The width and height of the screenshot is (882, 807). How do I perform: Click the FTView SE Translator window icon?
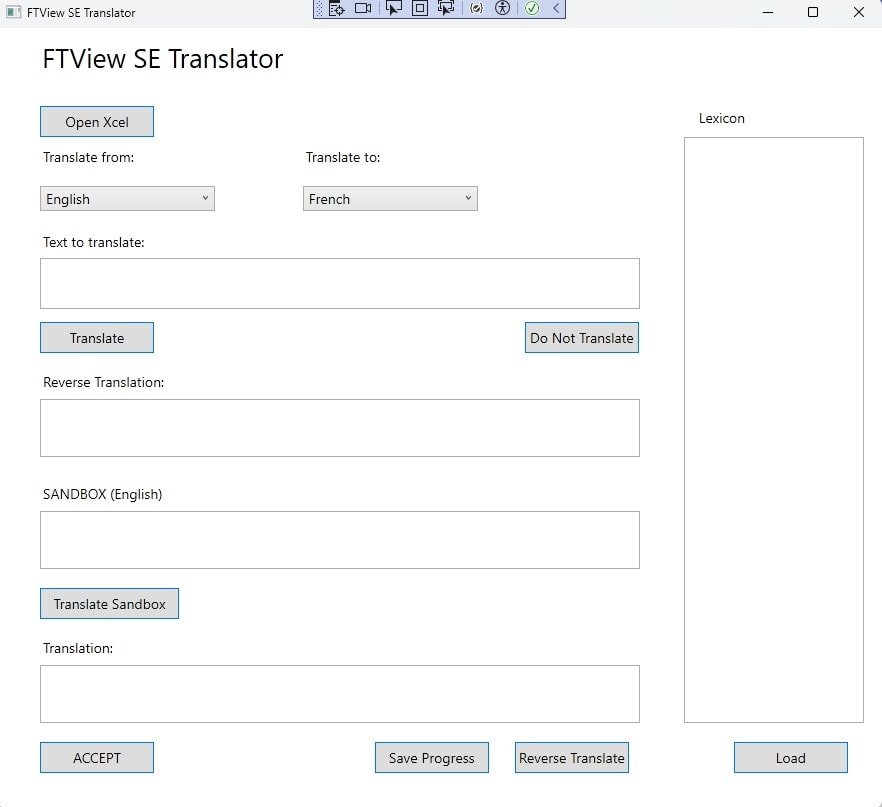click(14, 12)
